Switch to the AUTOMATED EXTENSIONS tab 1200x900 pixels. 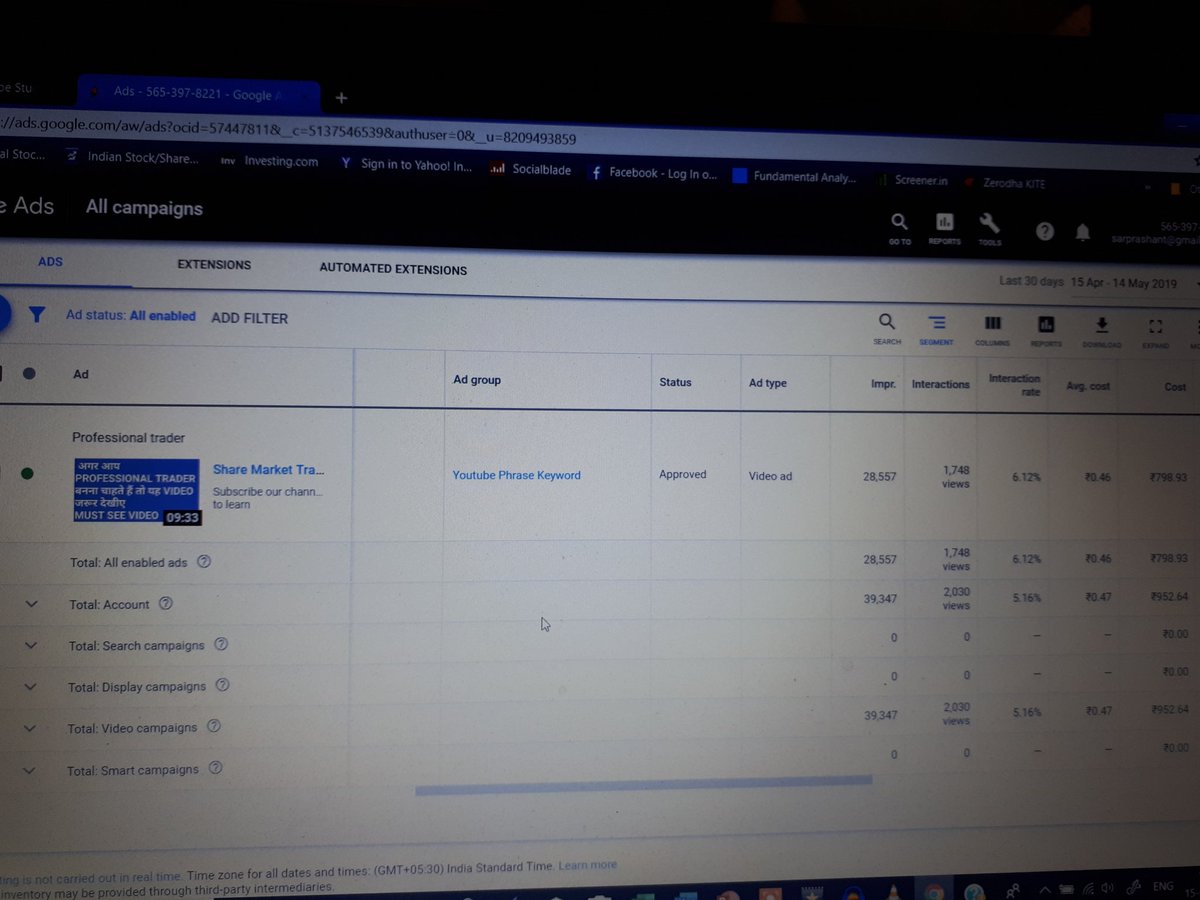(393, 269)
